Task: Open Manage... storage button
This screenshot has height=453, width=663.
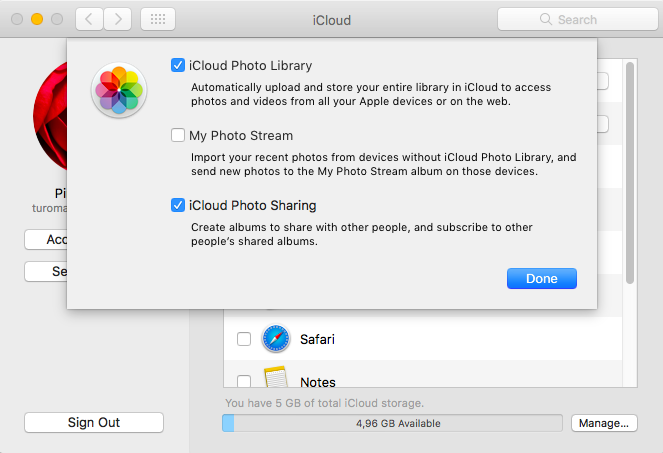Action: [604, 423]
